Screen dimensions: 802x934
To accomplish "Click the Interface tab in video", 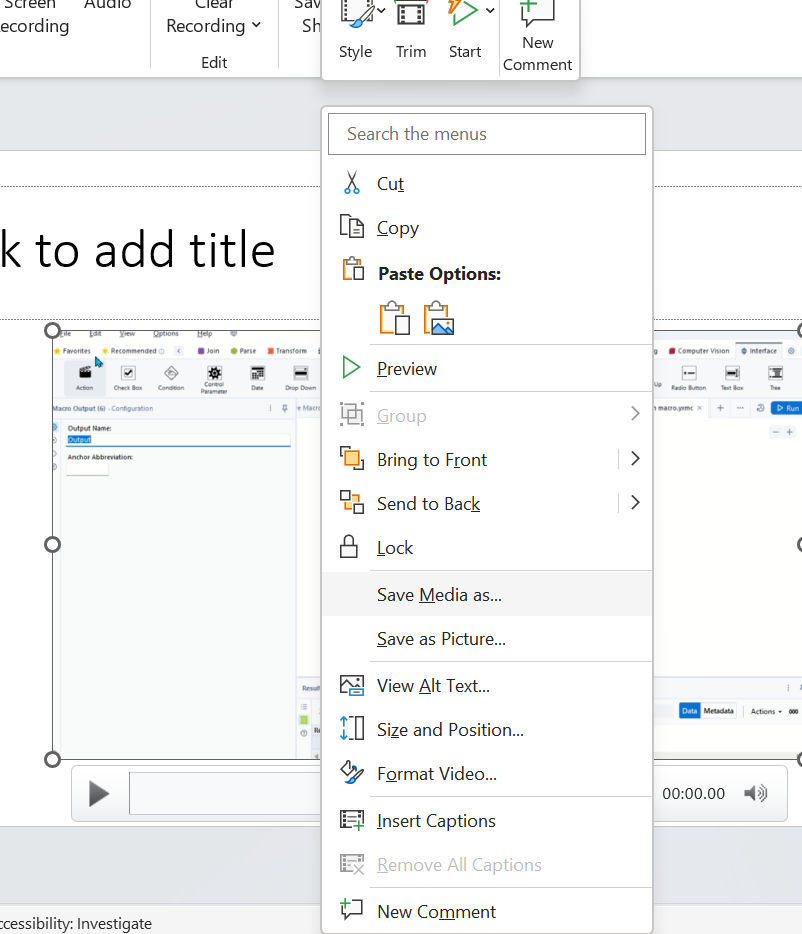I will click(759, 351).
